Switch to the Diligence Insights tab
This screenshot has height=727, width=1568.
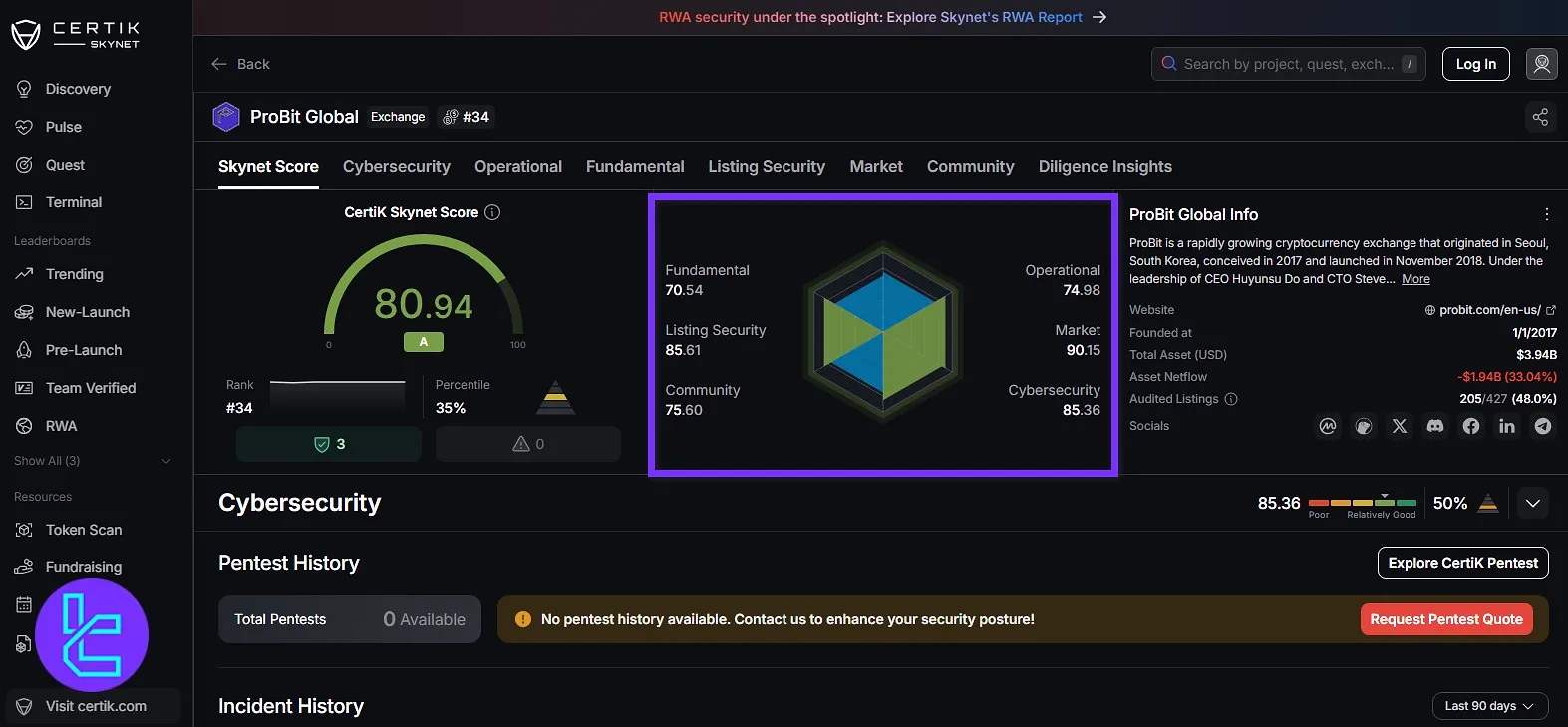pos(1104,167)
